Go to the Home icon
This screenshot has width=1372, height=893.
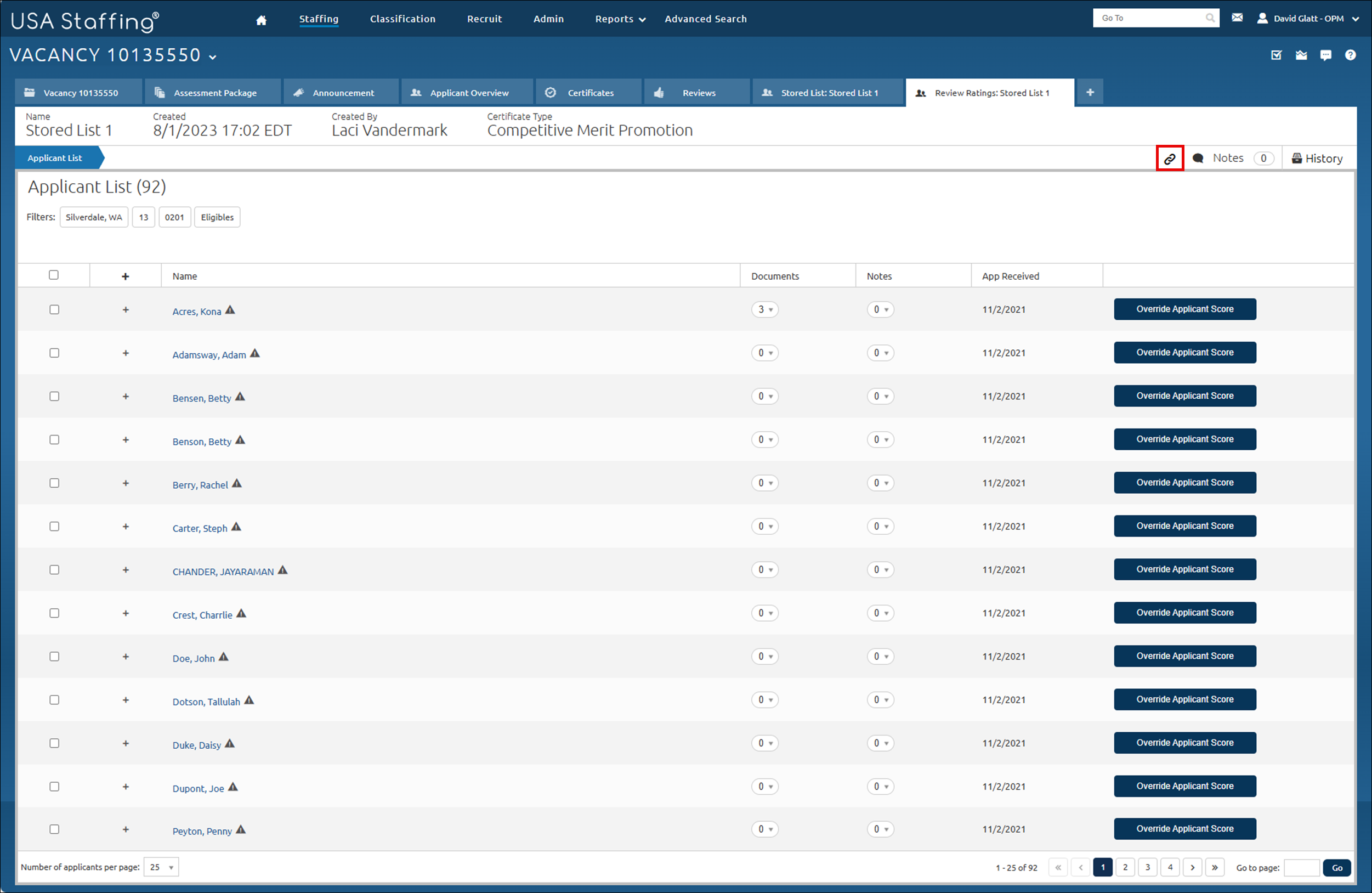click(x=261, y=20)
